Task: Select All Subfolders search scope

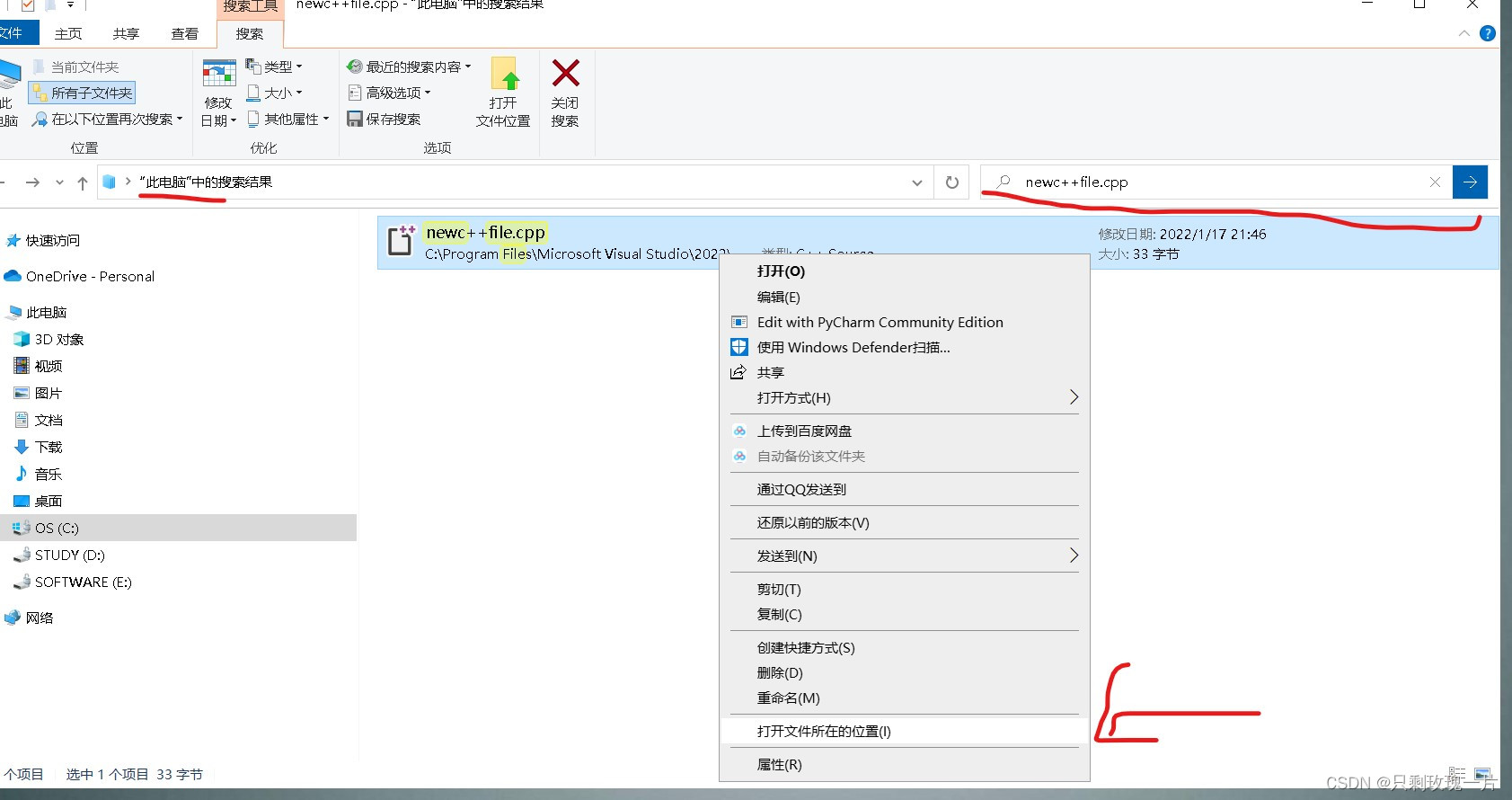Action: click(83, 93)
